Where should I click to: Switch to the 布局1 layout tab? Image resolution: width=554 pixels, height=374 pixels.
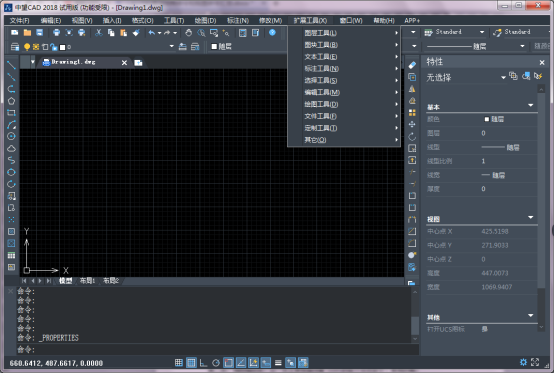click(x=87, y=281)
